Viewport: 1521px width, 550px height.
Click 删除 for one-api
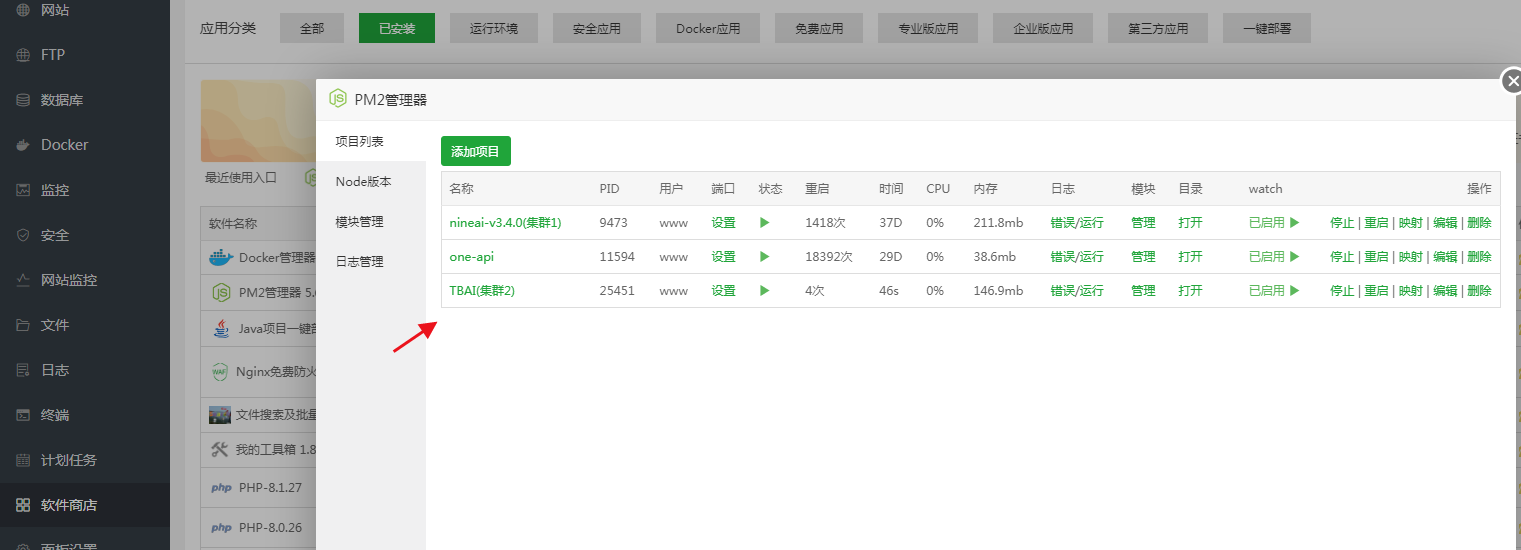1479,256
